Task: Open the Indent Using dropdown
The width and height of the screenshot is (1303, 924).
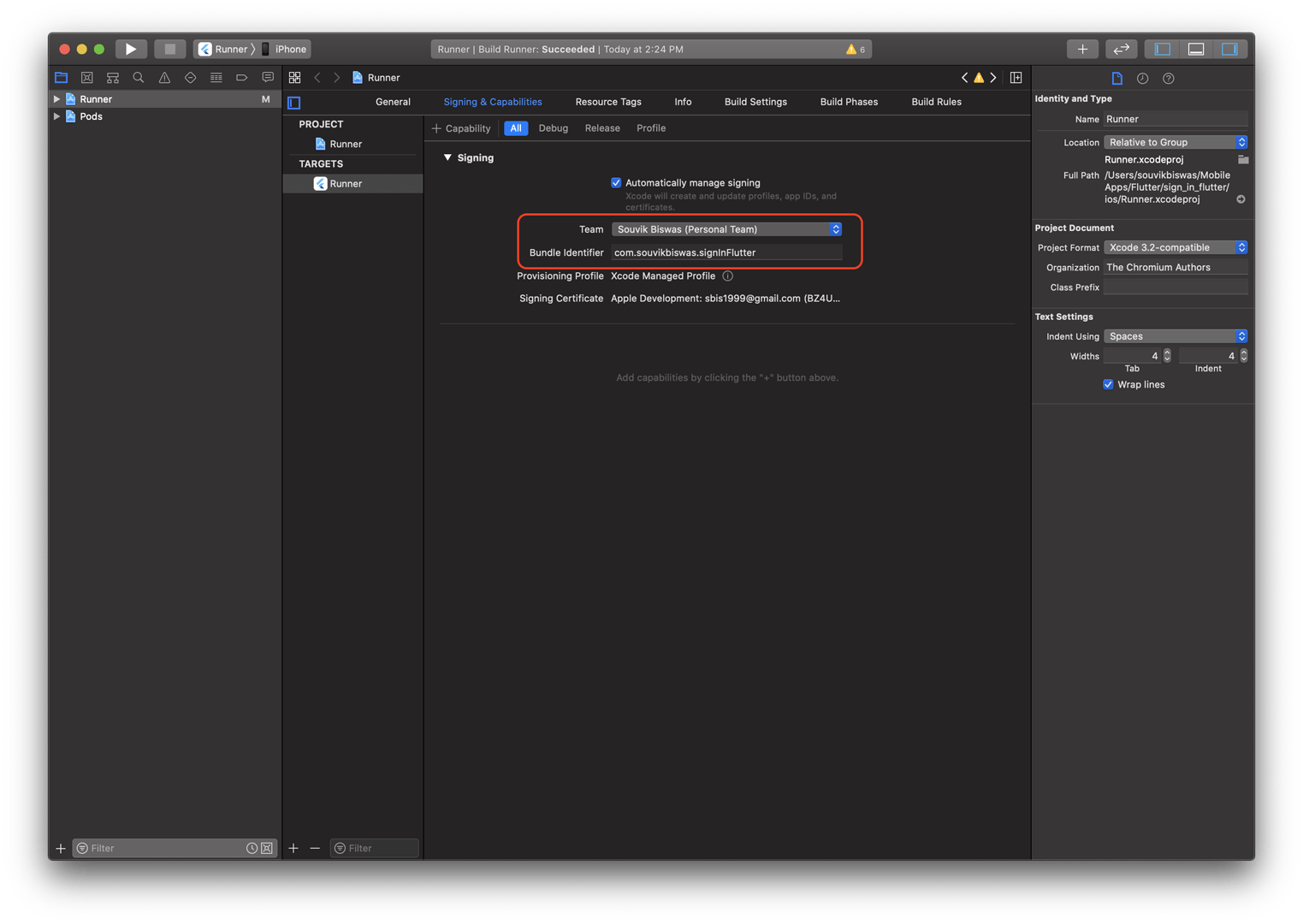Action: click(1176, 336)
